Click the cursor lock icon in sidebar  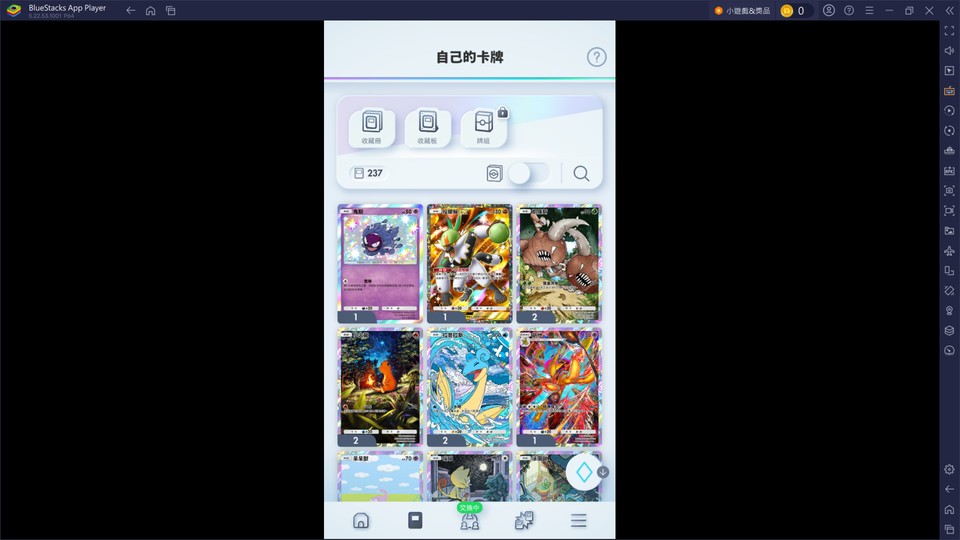(x=949, y=70)
